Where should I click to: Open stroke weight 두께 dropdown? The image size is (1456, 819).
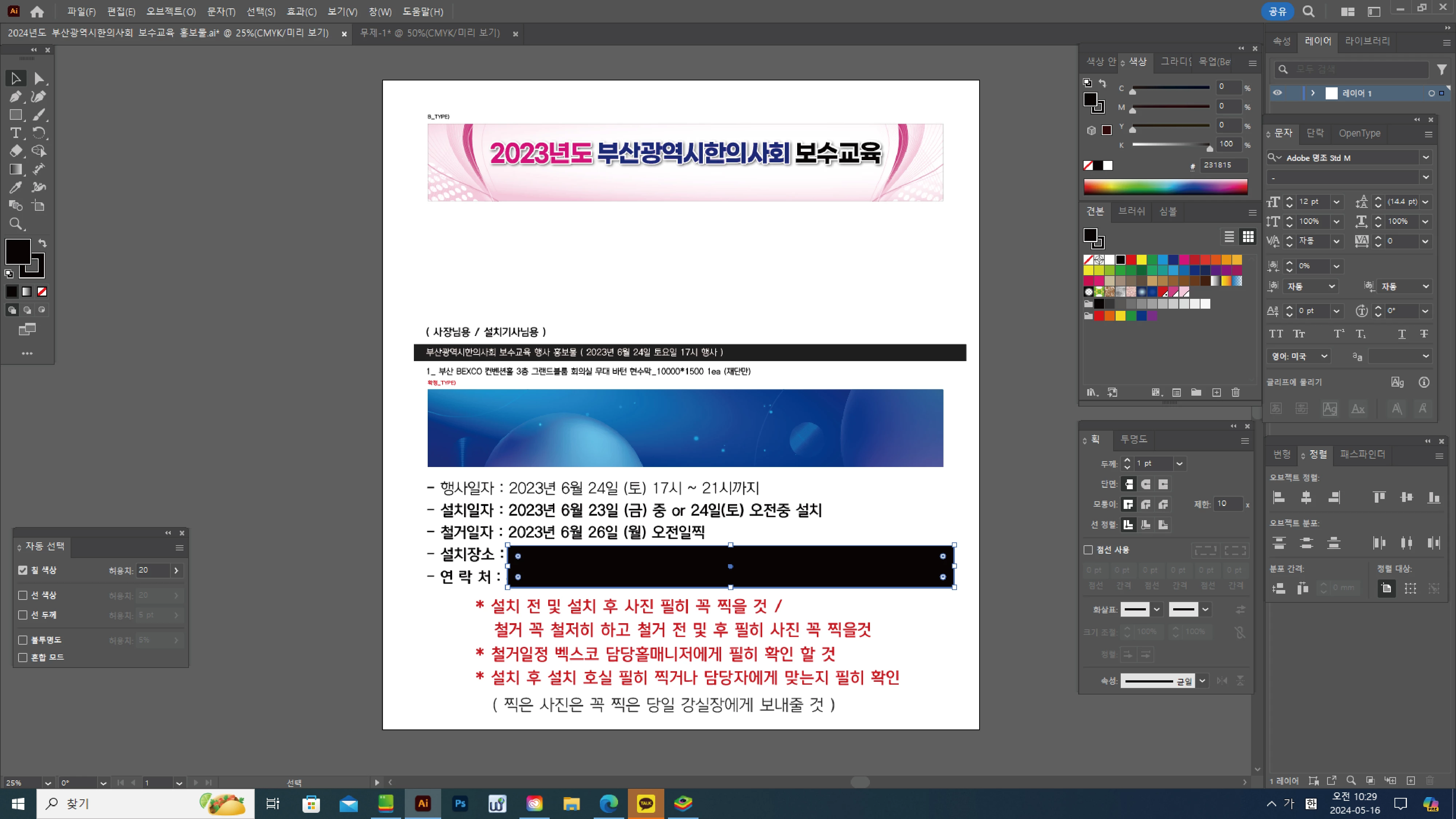click(1180, 463)
